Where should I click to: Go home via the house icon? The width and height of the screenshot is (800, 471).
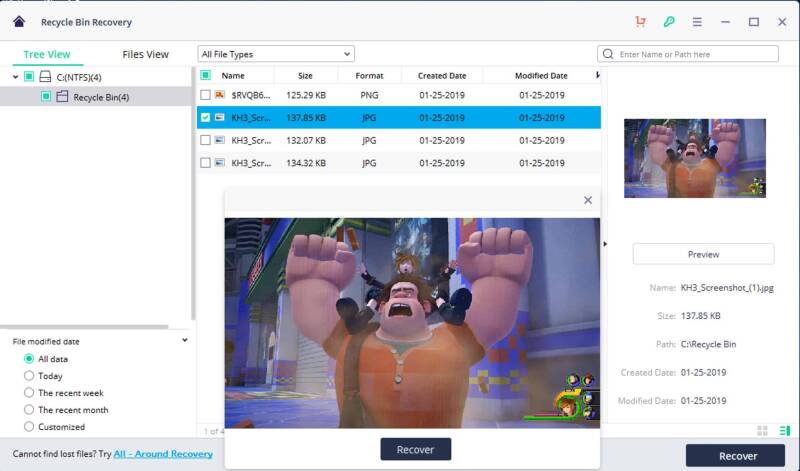pyautogui.click(x=19, y=21)
